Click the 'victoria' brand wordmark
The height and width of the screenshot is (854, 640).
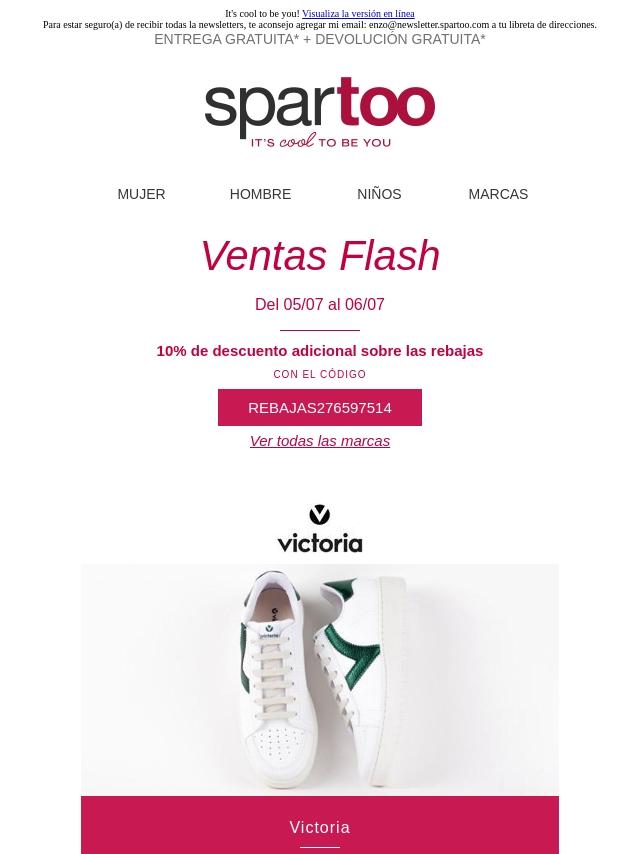point(320,544)
